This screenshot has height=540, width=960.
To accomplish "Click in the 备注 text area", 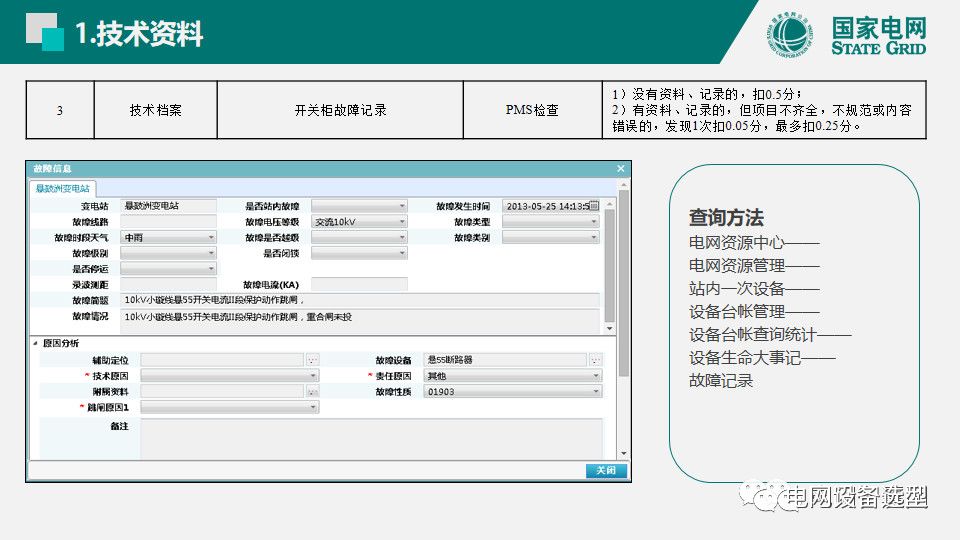I will [370, 438].
